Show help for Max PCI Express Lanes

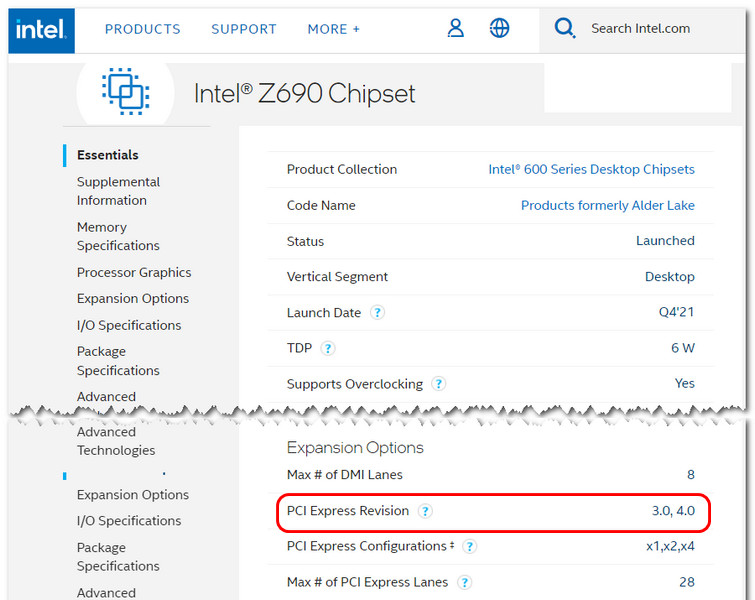tap(464, 582)
